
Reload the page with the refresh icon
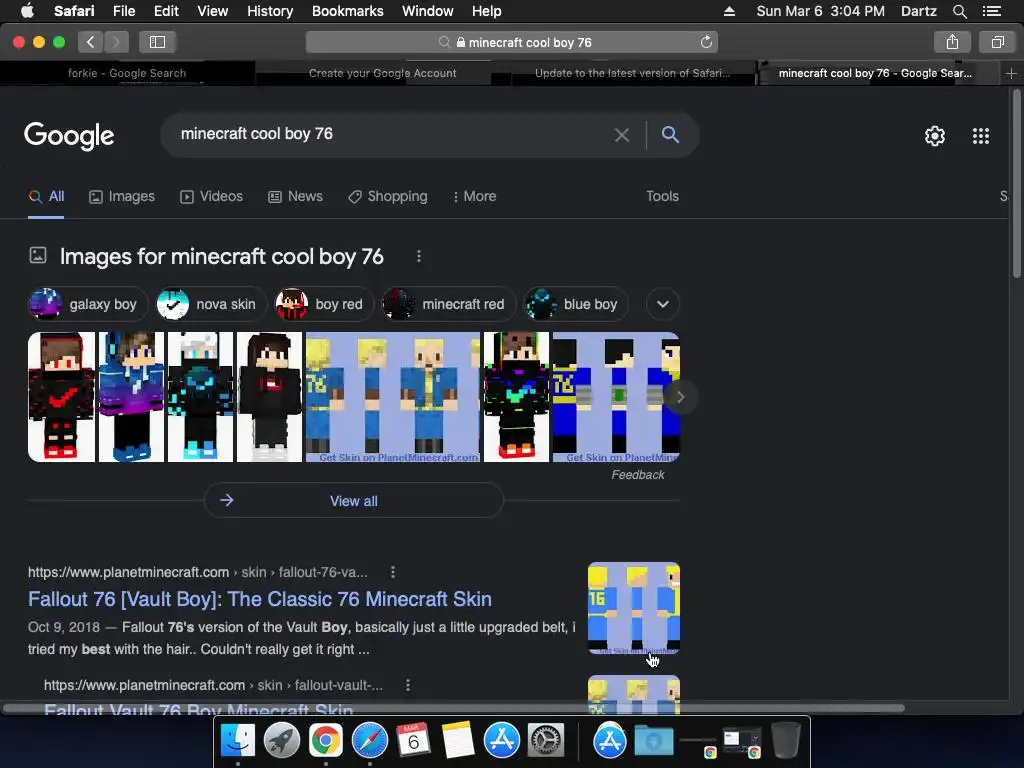point(706,42)
